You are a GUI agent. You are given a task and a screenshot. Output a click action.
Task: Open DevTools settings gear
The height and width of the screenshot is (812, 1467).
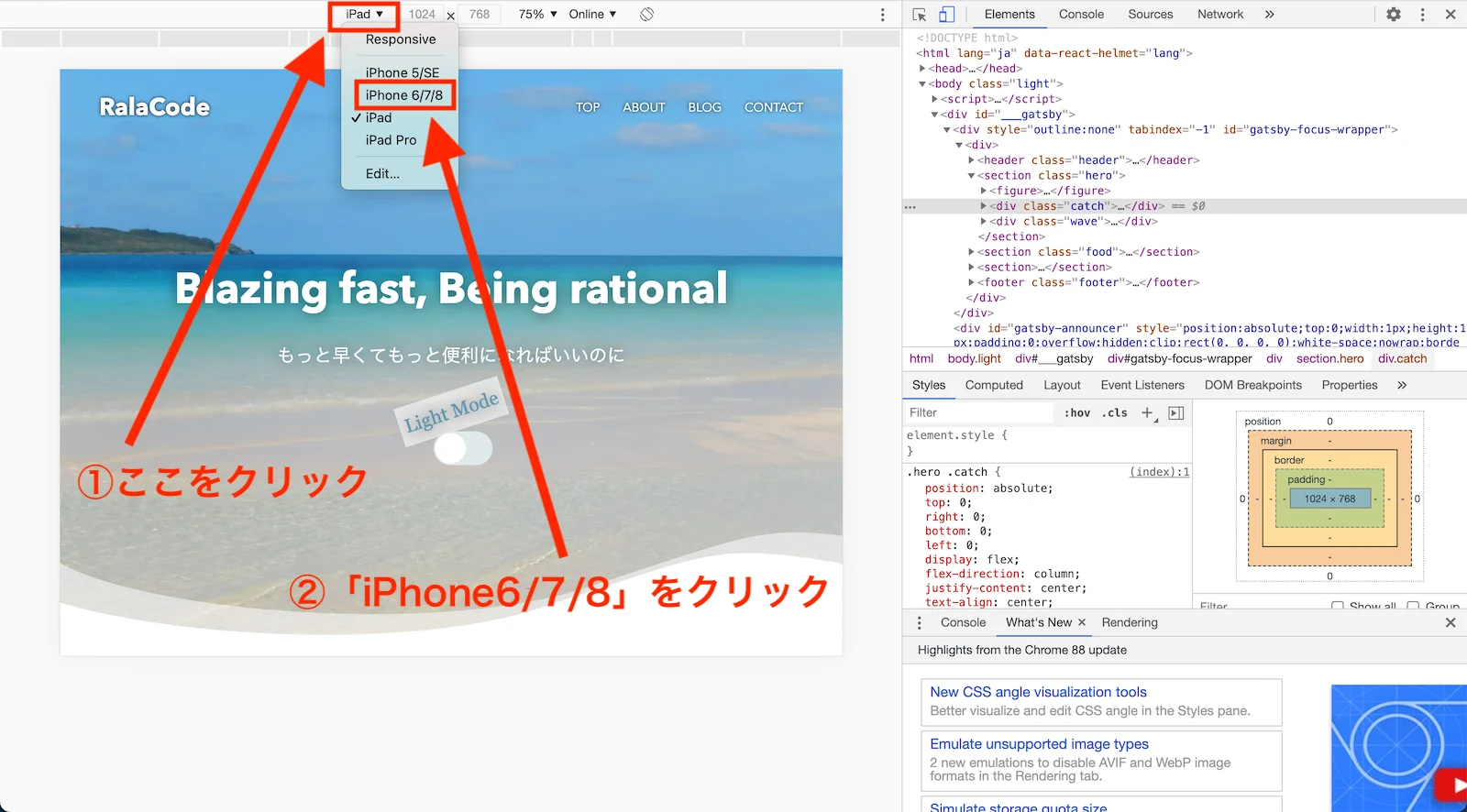pyautogui.click(x=1394, y=15)
